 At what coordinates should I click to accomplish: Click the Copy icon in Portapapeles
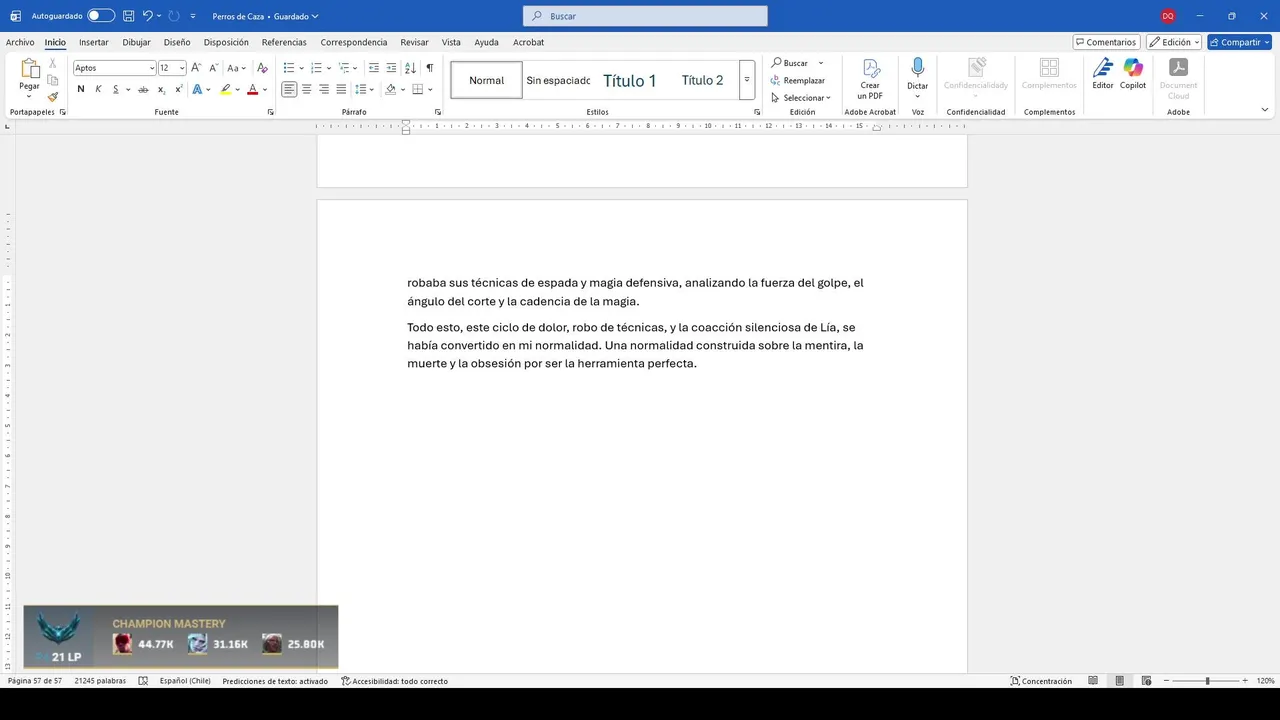53,81
